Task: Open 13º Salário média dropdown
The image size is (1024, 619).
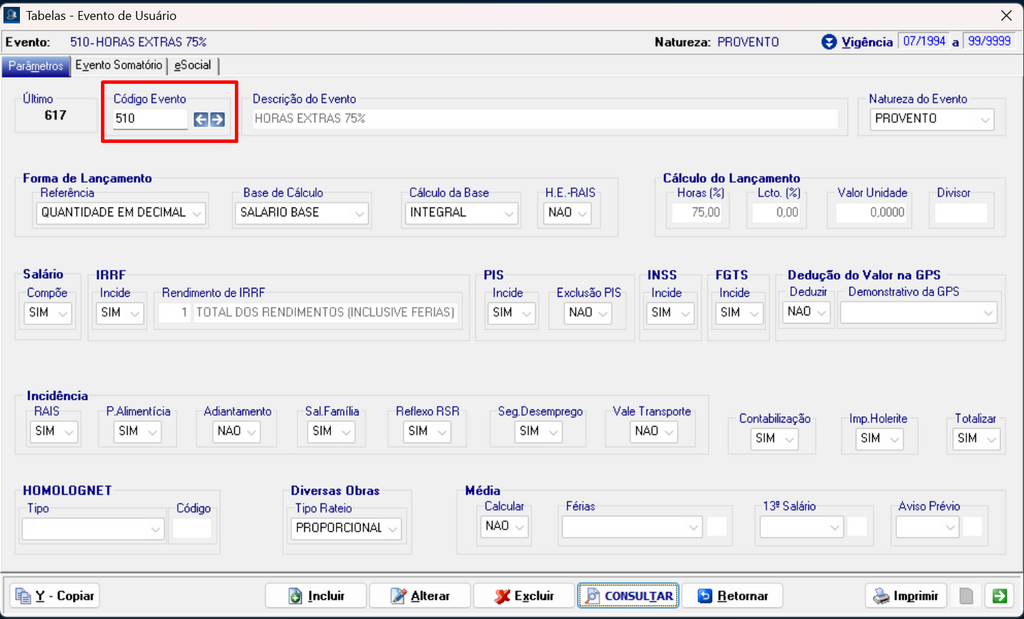Action: click(x=802, y=527)
